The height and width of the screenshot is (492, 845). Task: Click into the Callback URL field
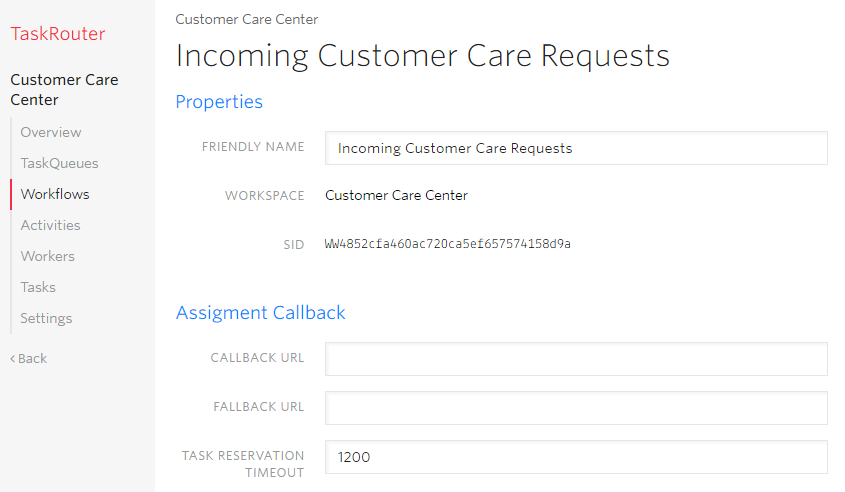click(x=576, y=359)
